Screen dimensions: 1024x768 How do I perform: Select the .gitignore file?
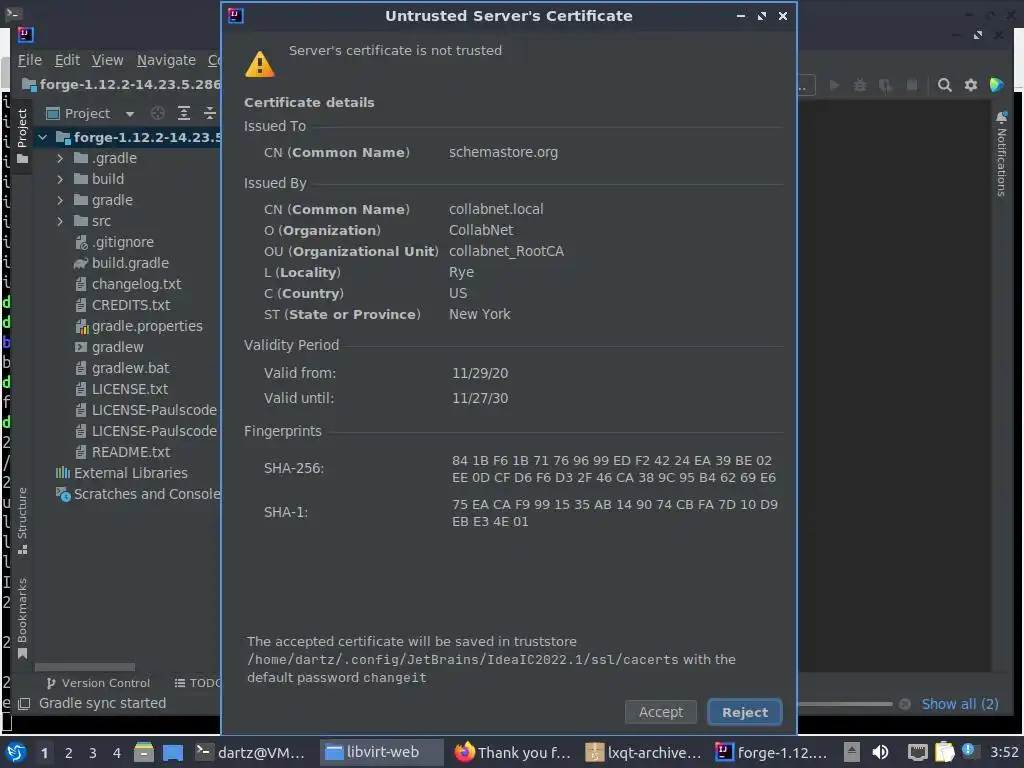pyautogui.click(x=122, y=242)
